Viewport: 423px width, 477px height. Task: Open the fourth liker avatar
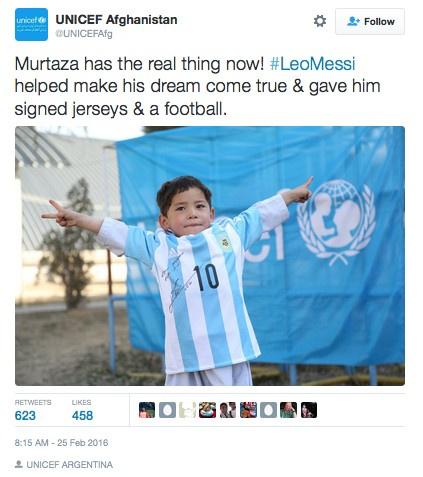click(208, 410)
